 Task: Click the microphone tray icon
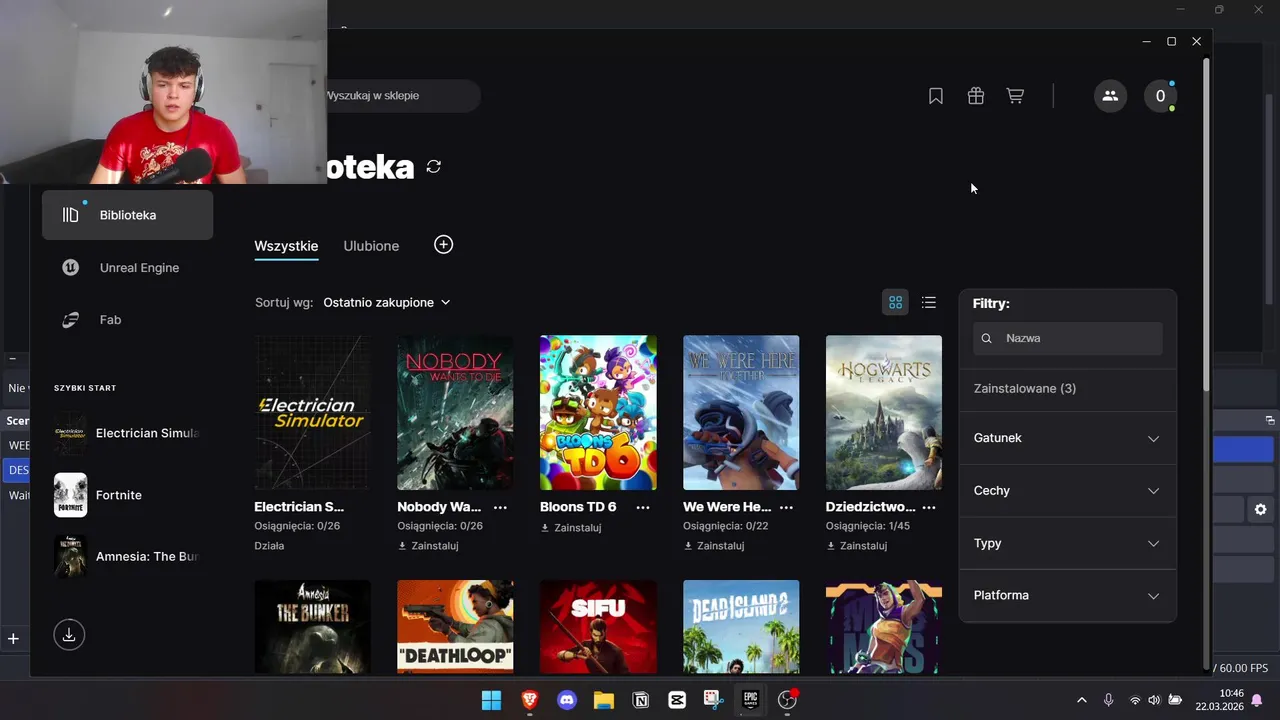(1108, 700)
